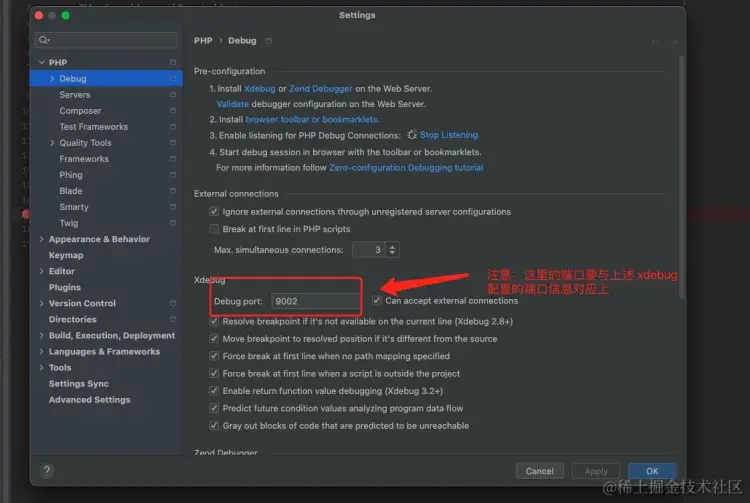This screenshot has width=750, height=503.
Task: Click the project icon on Directories row
Action: click(173, 319)
